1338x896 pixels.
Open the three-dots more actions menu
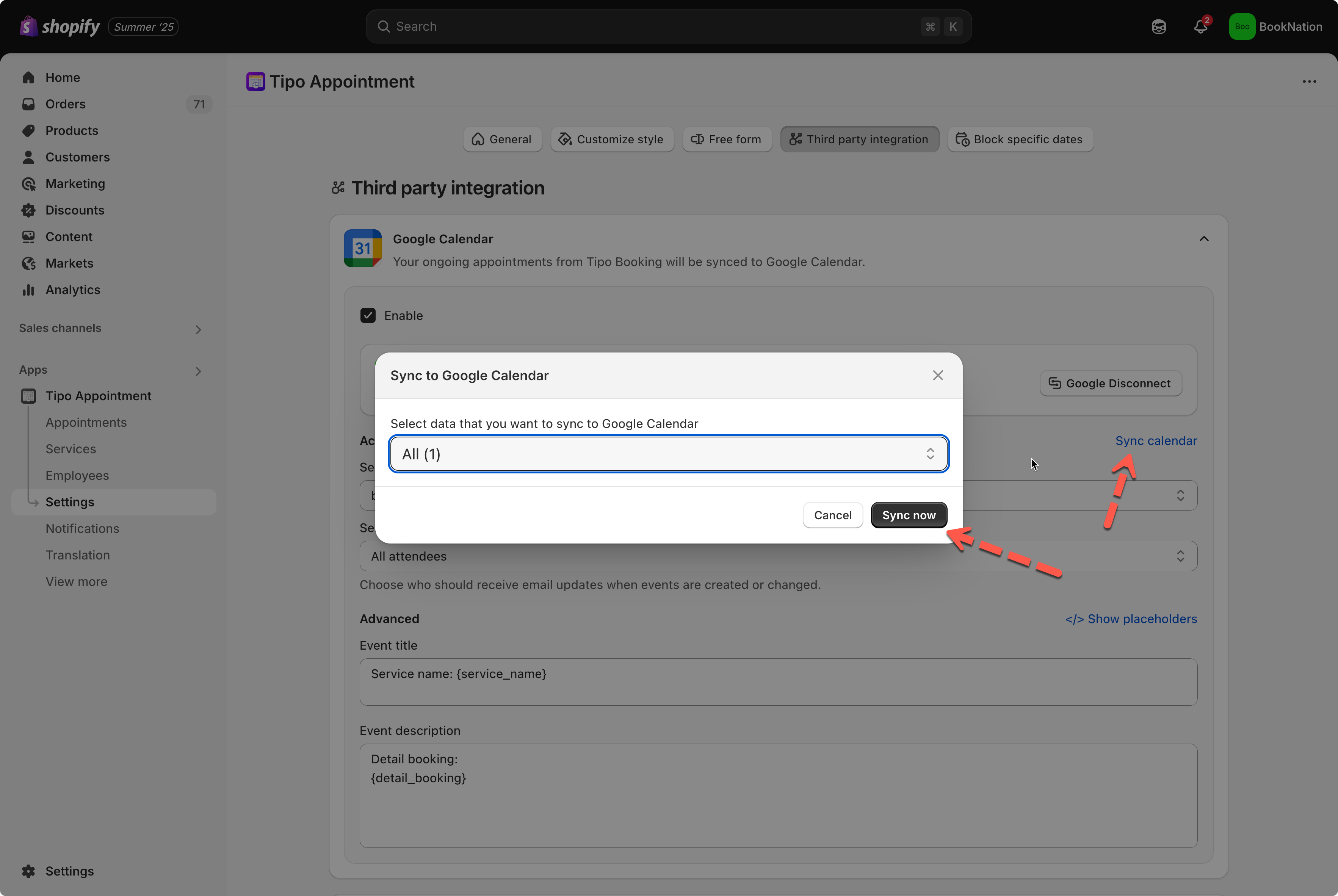click(1309, 82)
